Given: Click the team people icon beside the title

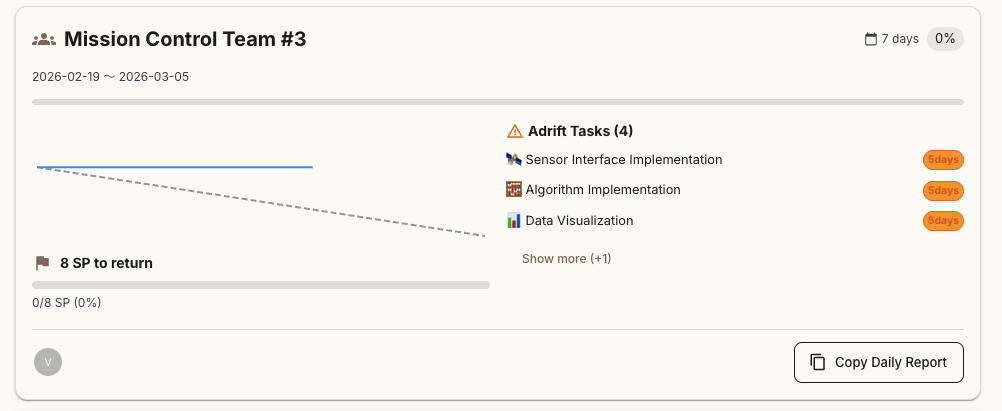Looking at the screenshot, I should pos(43,40).
